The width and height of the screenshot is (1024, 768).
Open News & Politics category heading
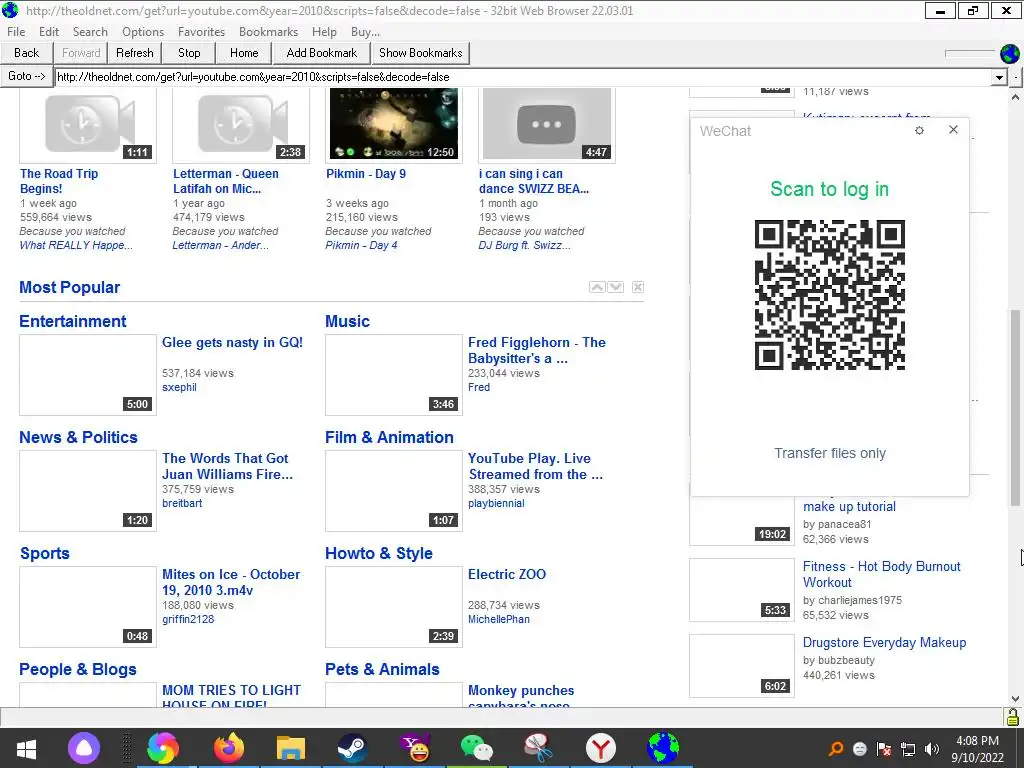tap(78, 438)
